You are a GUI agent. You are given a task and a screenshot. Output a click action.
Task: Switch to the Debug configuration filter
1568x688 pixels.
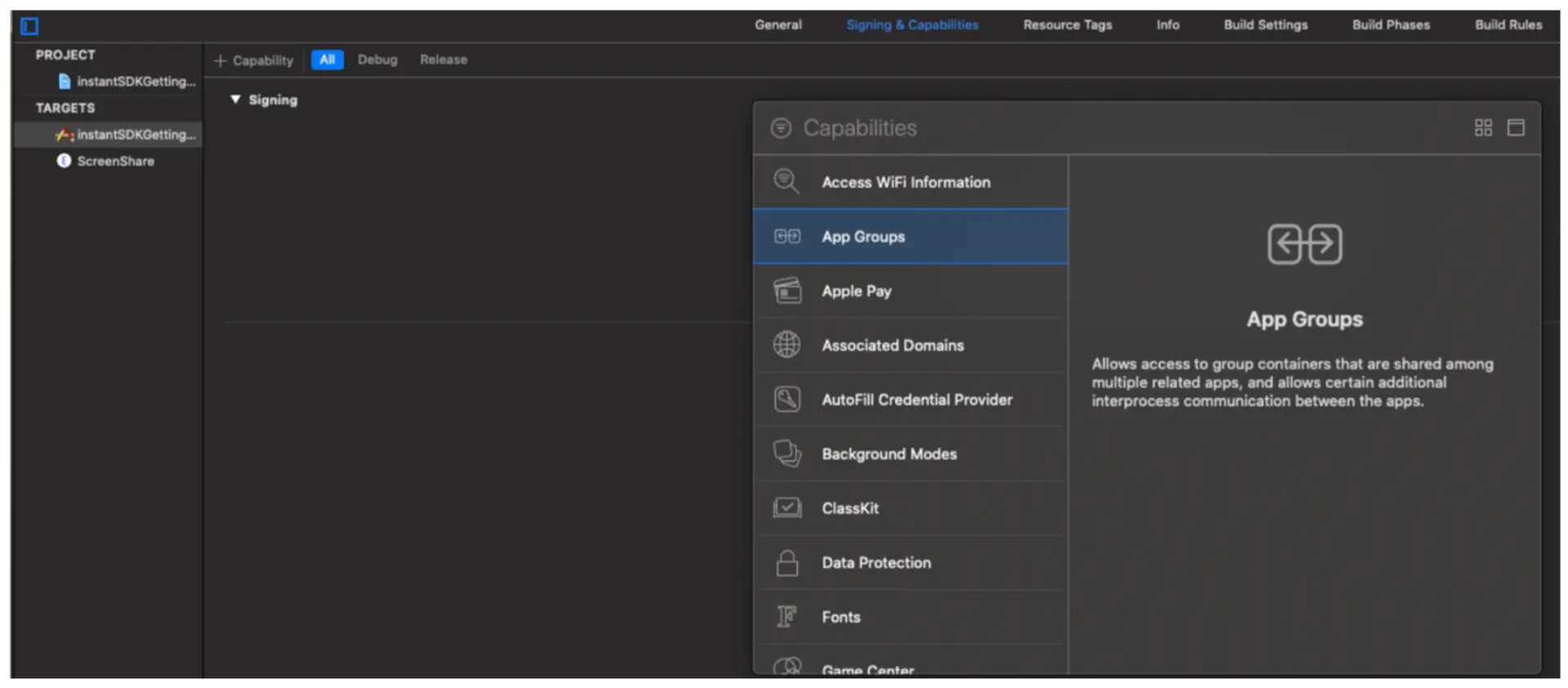tap(377, 60)
